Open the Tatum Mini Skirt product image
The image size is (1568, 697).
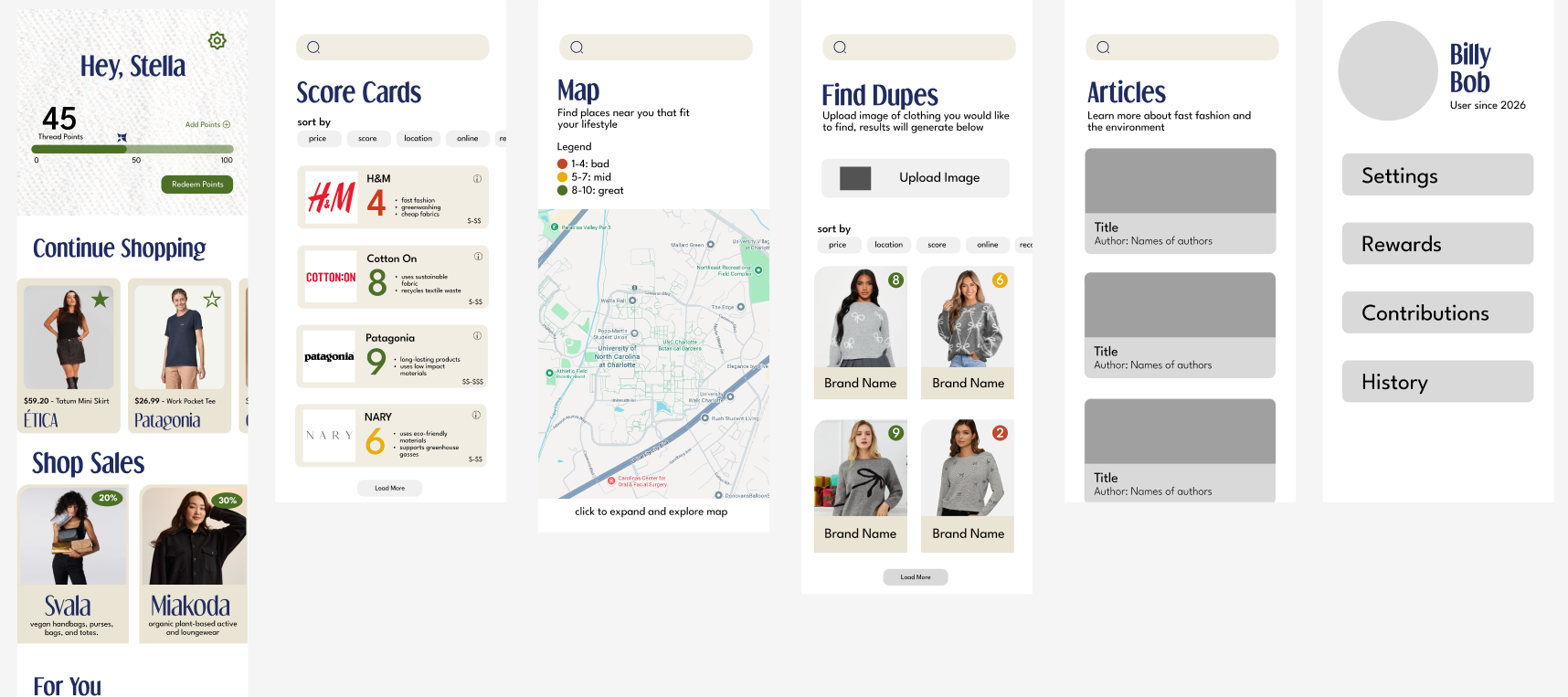pos(69,337)
